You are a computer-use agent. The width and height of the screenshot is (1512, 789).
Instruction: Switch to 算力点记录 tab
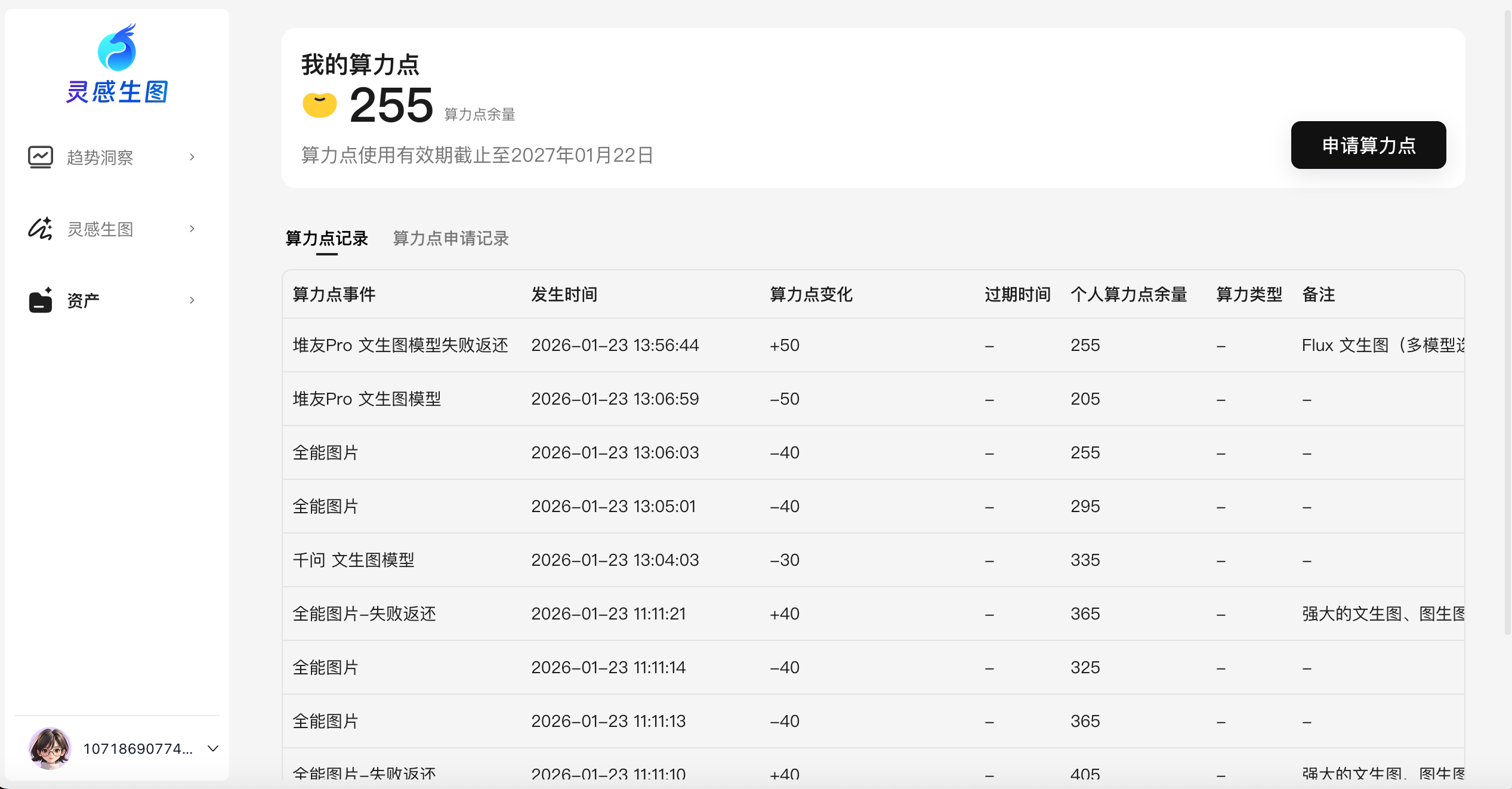[326, 238]
